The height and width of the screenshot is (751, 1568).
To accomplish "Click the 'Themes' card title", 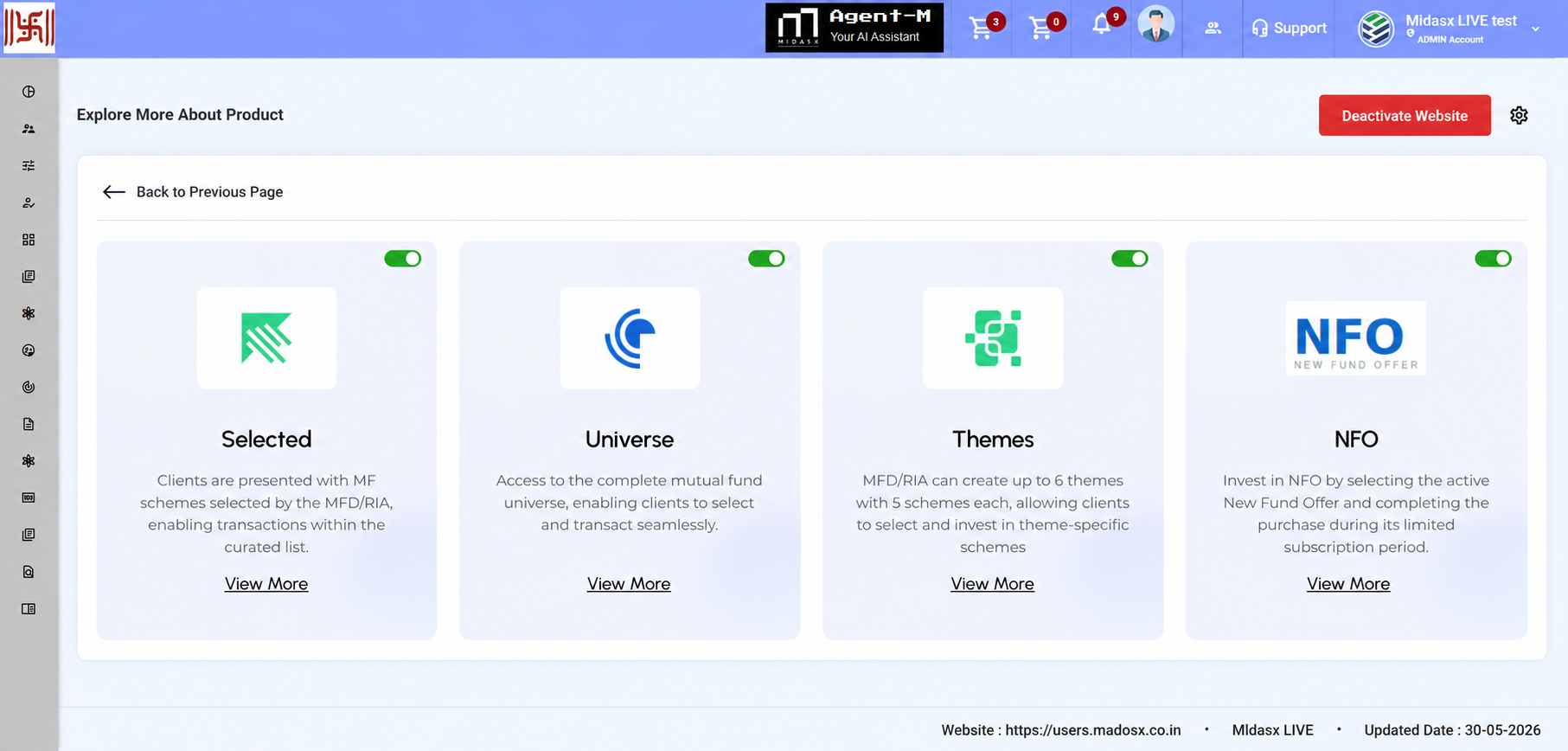I will coord(993,440).
